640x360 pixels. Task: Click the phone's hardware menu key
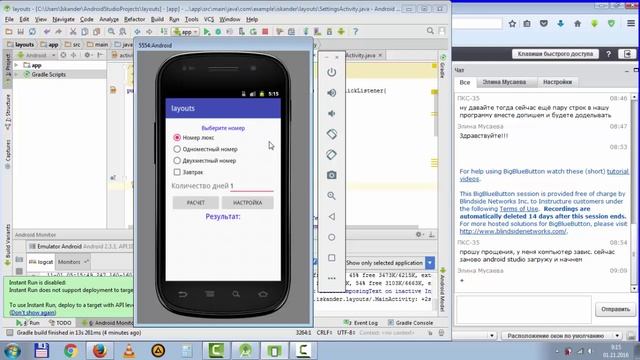click(x=210, y=294)
